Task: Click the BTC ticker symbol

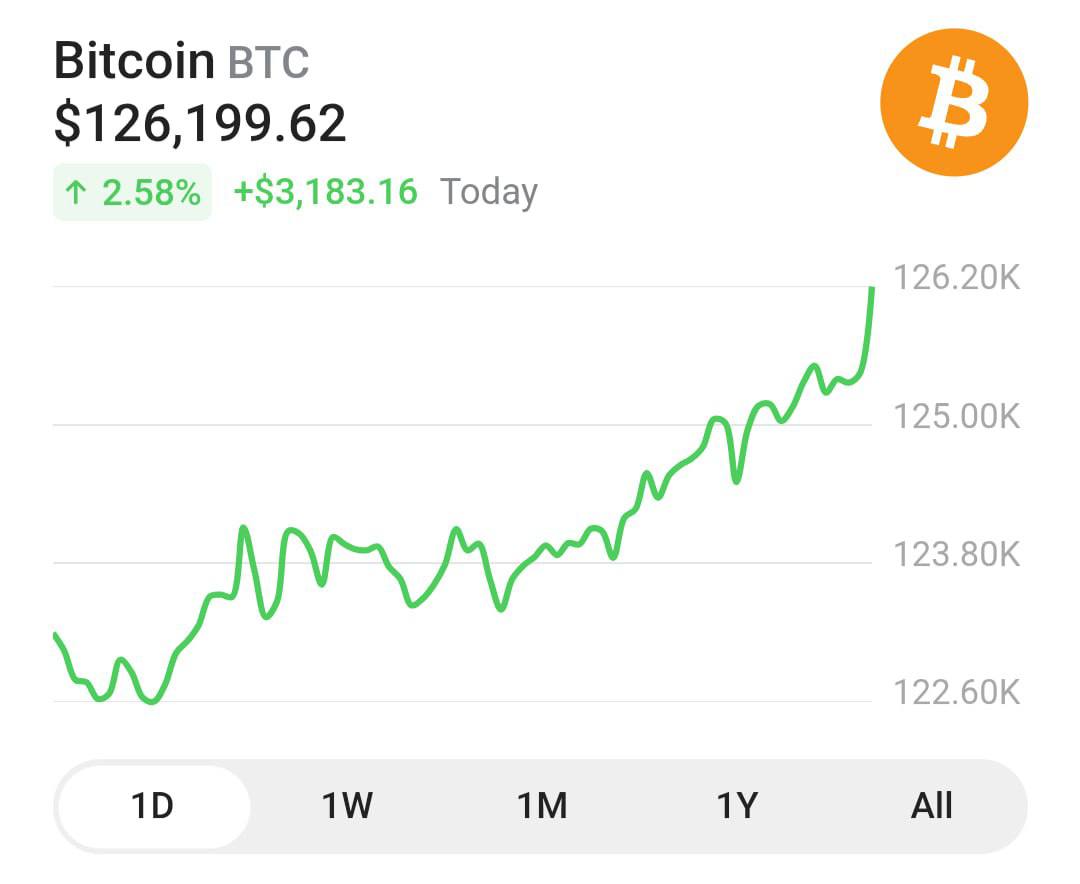Action: pyautogui.click(x=269, y=63)
